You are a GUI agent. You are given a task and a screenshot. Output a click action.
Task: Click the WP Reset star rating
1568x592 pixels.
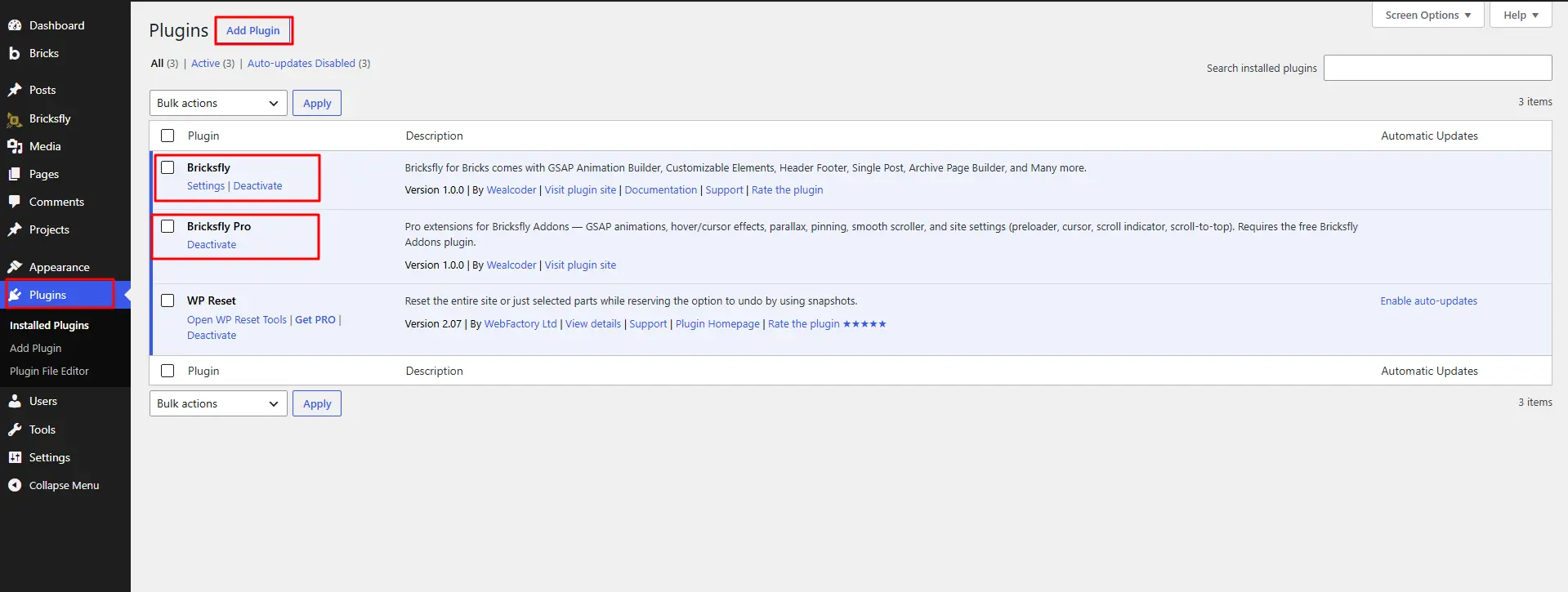click(864, 324)
